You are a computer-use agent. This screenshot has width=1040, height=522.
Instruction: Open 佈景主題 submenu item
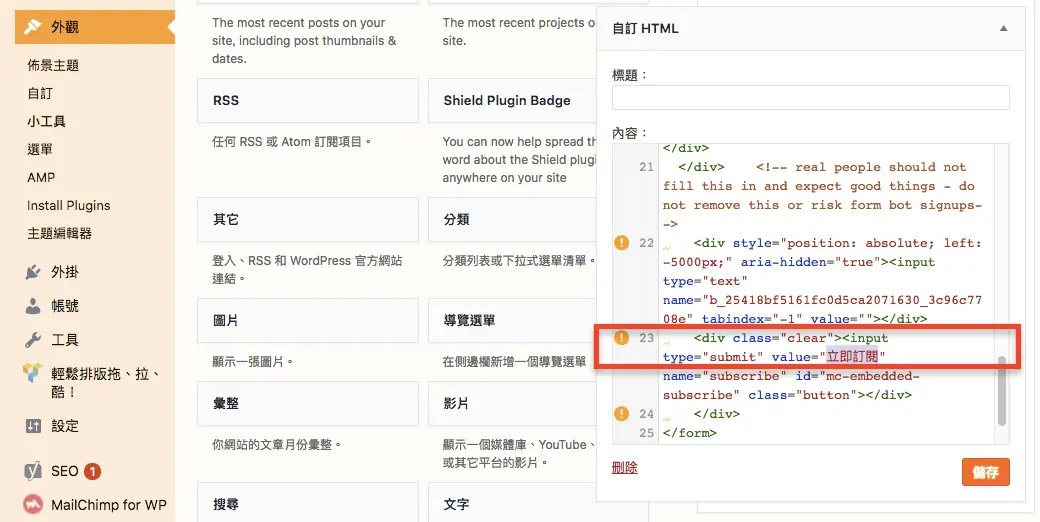pos(53,65)
